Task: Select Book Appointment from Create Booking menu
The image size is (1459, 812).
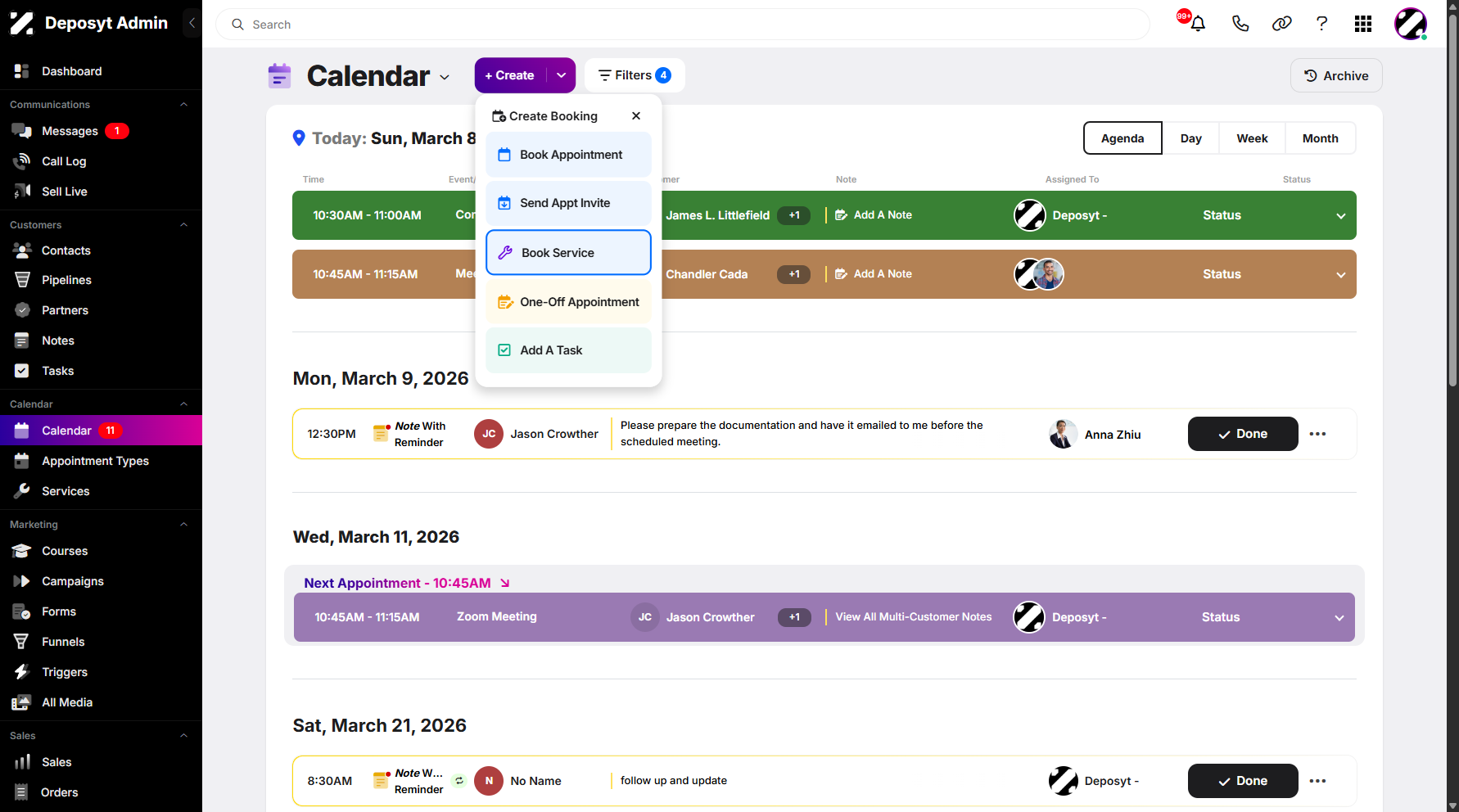Action: [568, 155]
